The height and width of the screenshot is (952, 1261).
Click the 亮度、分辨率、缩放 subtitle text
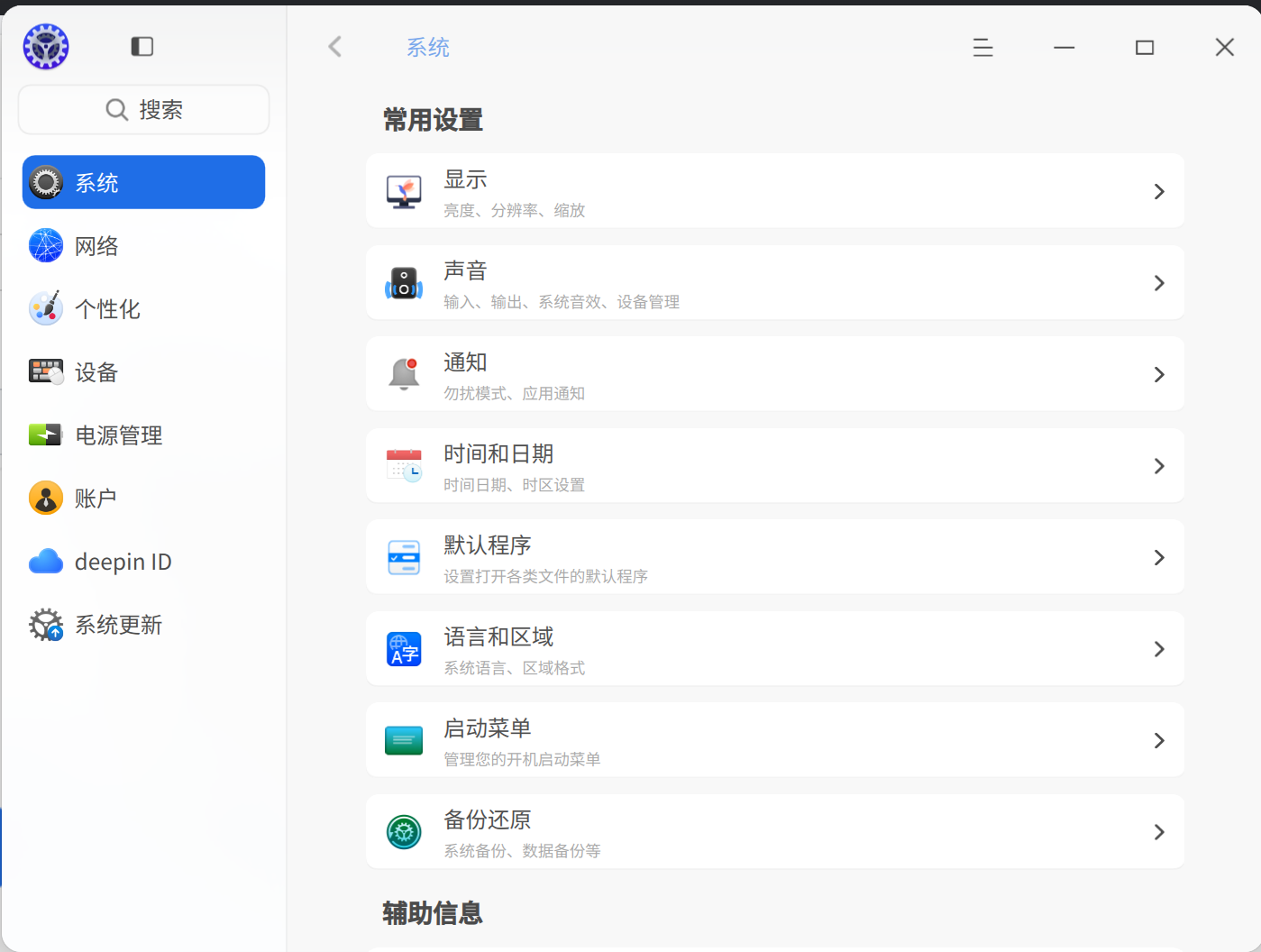coord(514,210)
